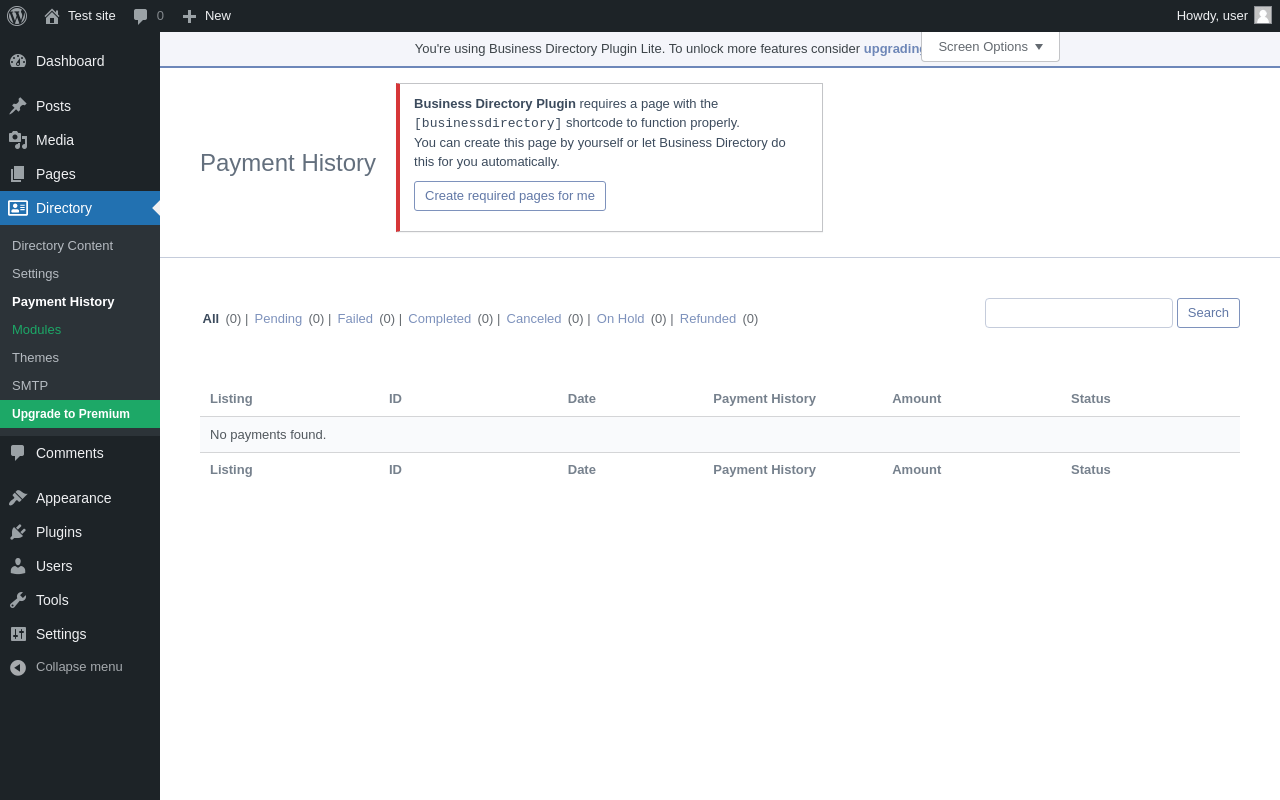Click the WordPress logo icon
Viewport: 1280px width, 800px height.
click(17, 16)
